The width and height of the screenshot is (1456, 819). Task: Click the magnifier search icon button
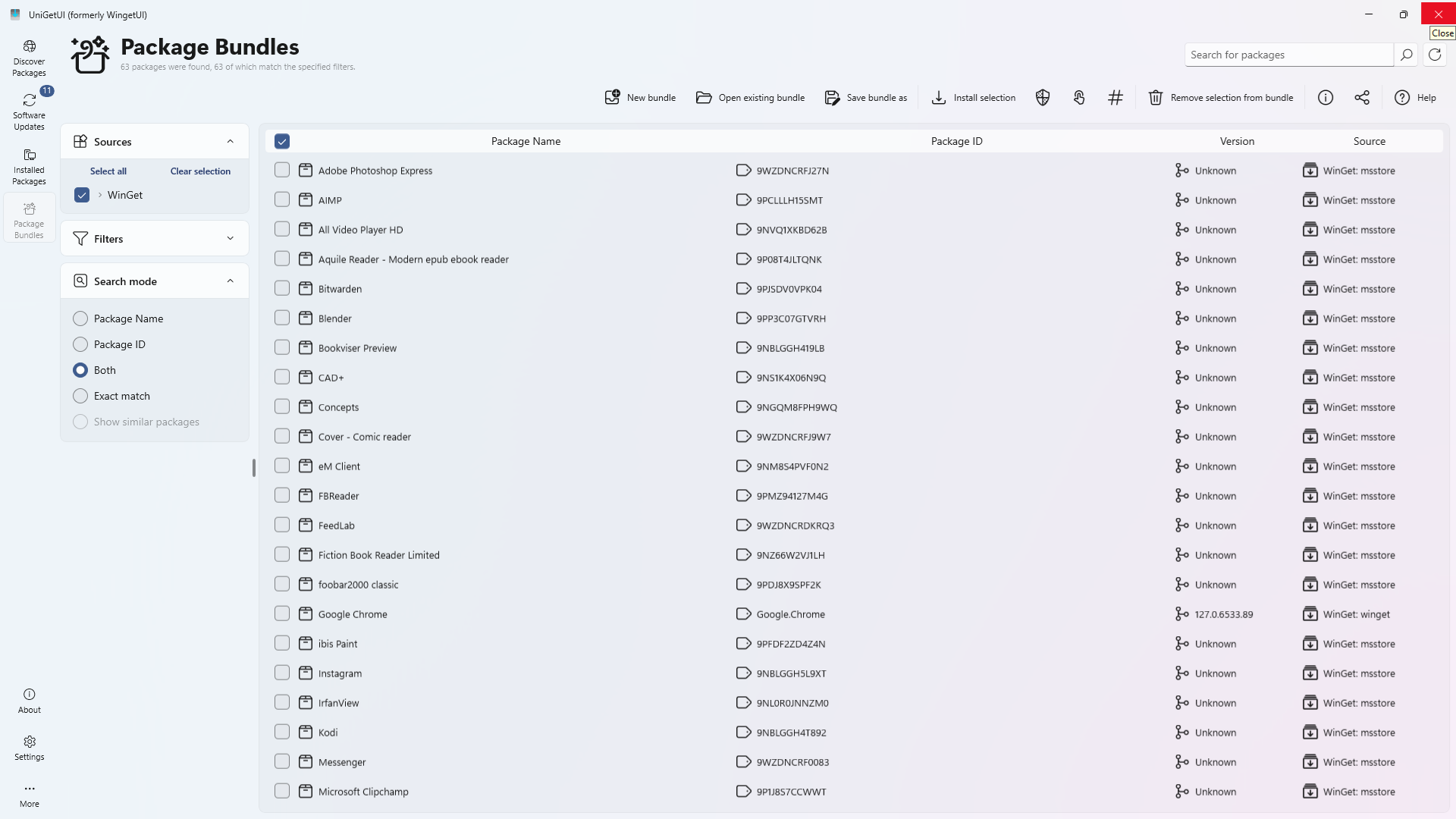(1406, 55)
